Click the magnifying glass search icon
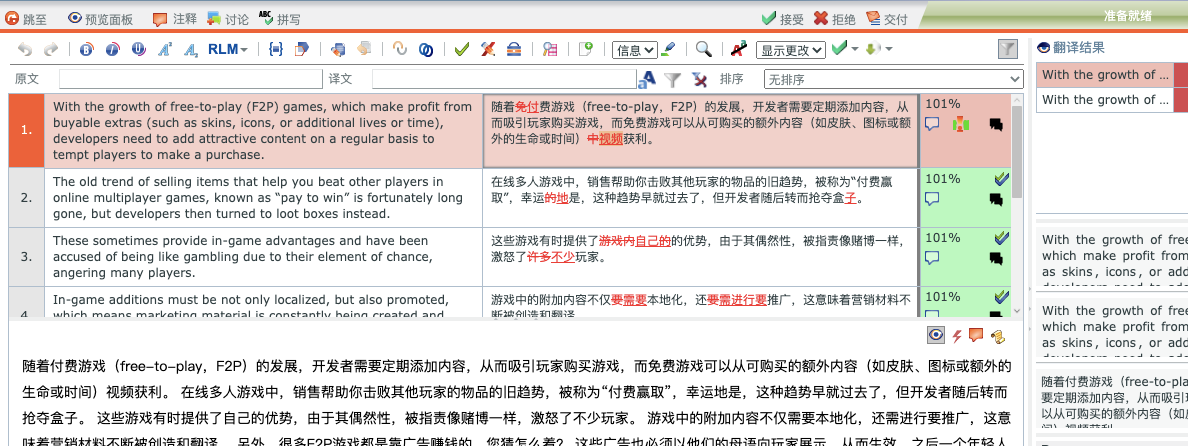 (704, 49)
